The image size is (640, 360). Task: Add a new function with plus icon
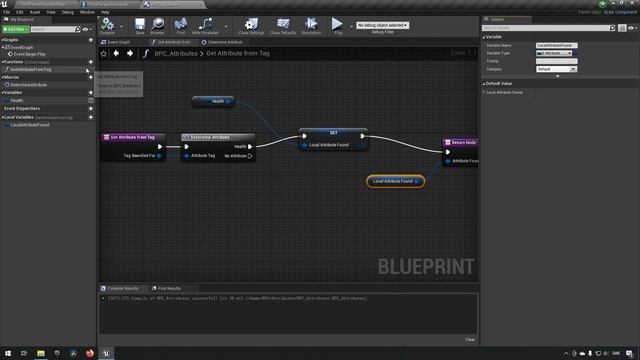91,62
